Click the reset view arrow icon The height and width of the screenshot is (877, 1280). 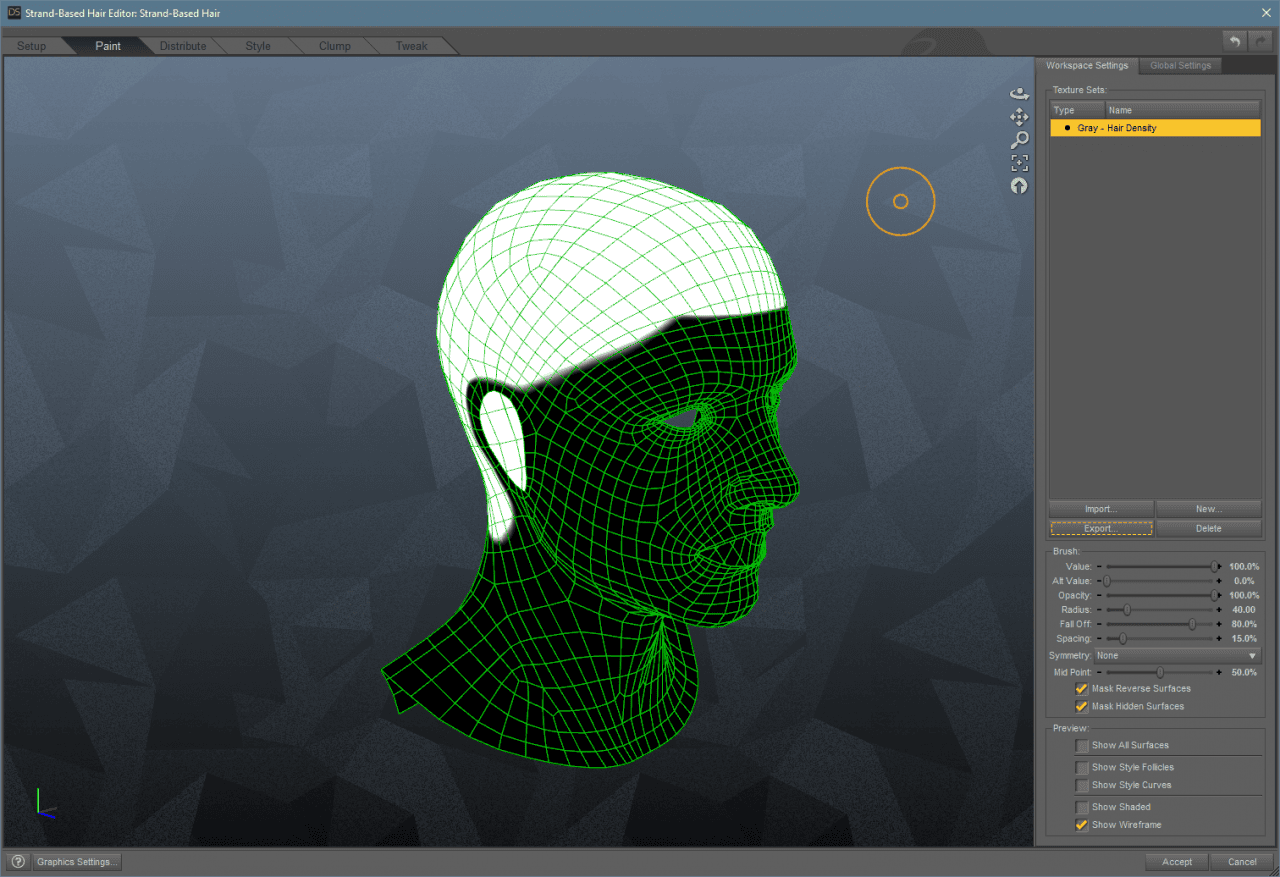(x=1019, y=185)
